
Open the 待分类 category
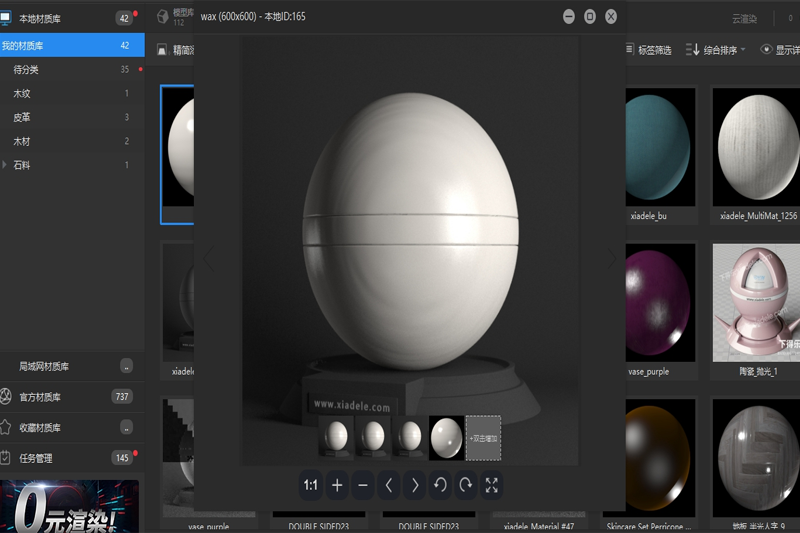(72, 69)
